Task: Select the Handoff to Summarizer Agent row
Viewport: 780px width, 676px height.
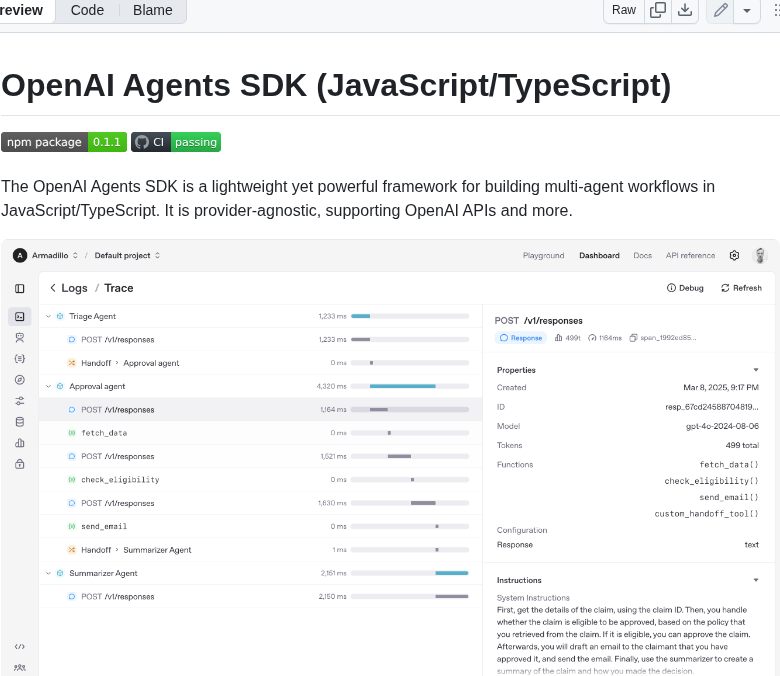Action: pyautogui.click(x=260, y=550)
